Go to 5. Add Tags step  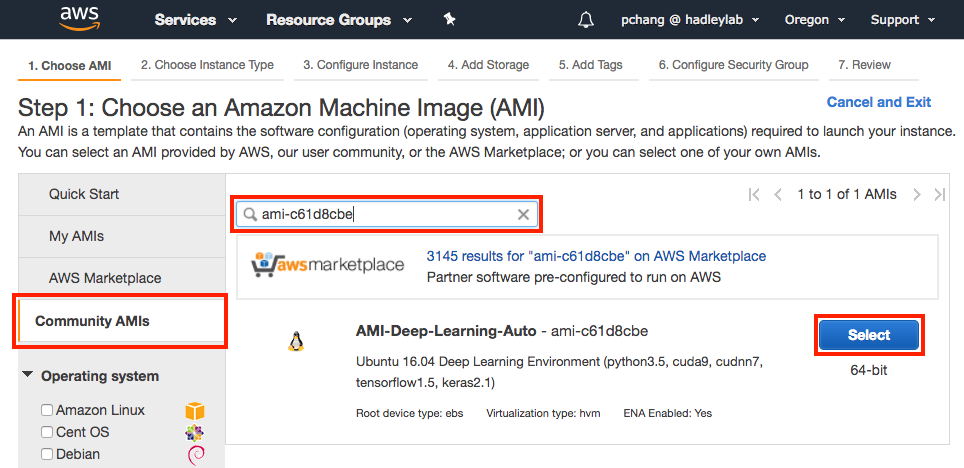[590, 65]
